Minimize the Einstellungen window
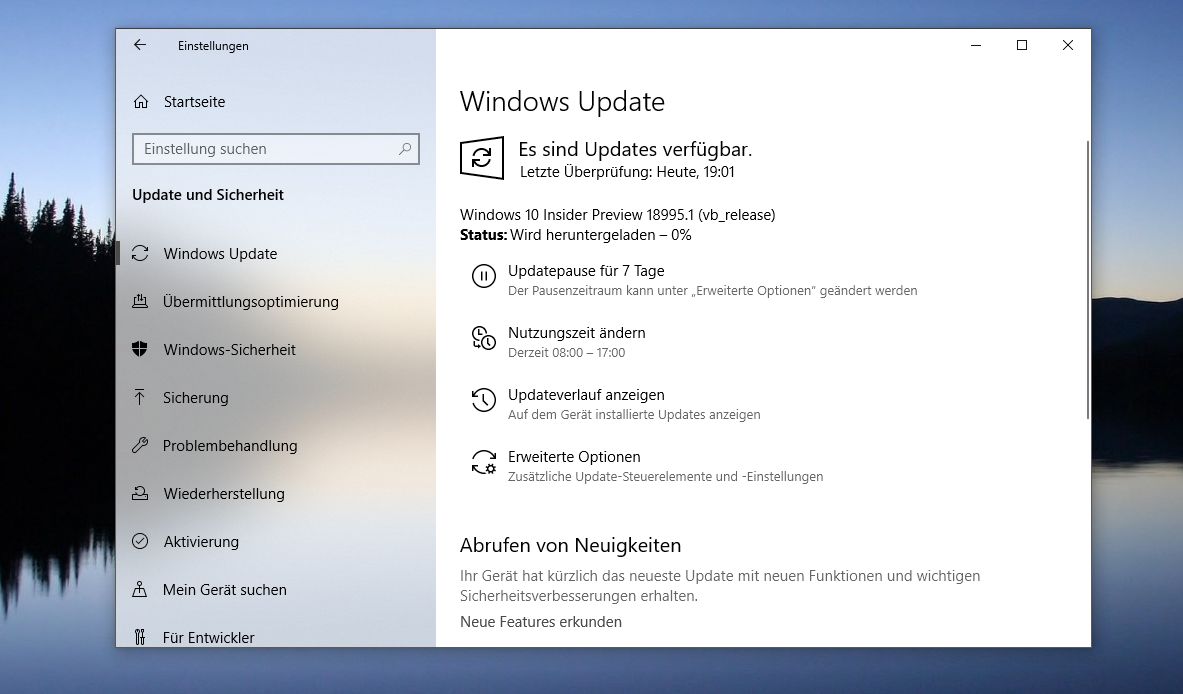Screen dimensions: 1183x694 [x=976, y=45]
